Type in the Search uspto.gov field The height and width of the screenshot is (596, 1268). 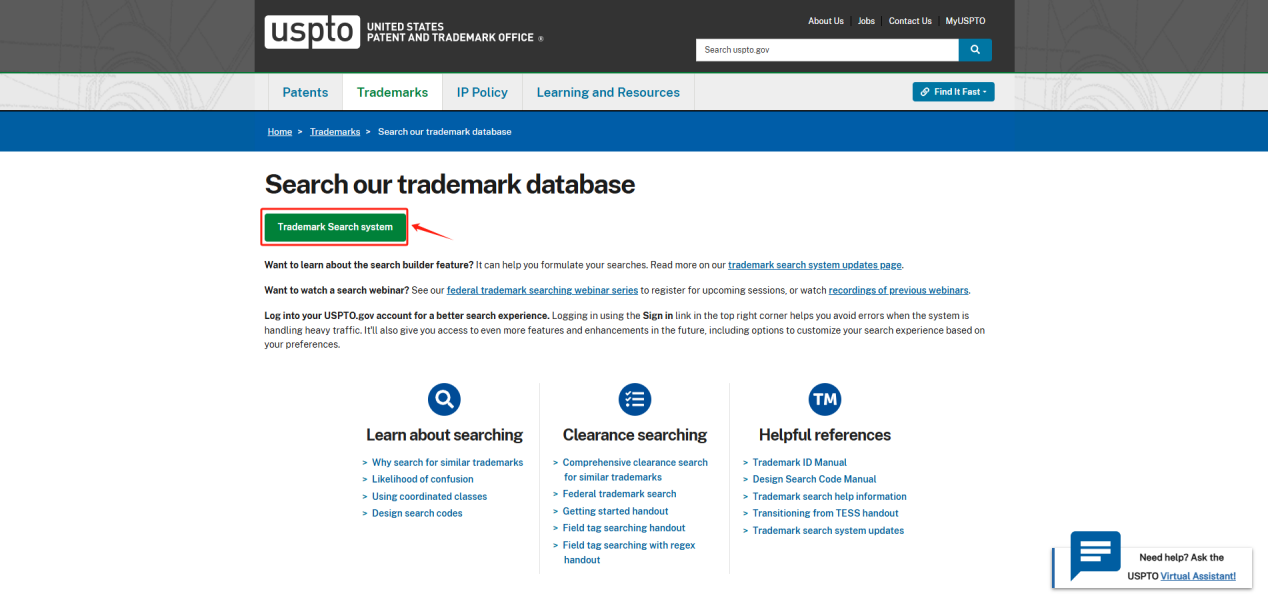coord(826,50)
